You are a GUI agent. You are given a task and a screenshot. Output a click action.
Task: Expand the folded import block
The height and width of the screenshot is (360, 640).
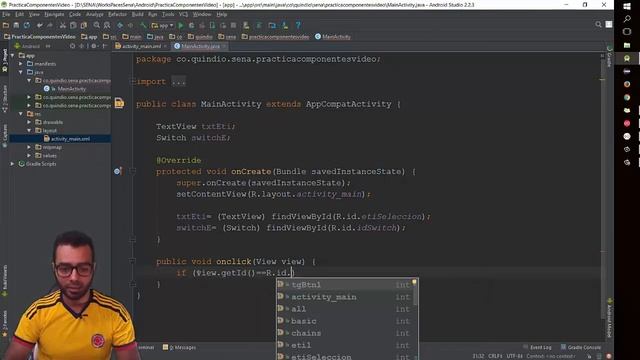click(178, 82)
